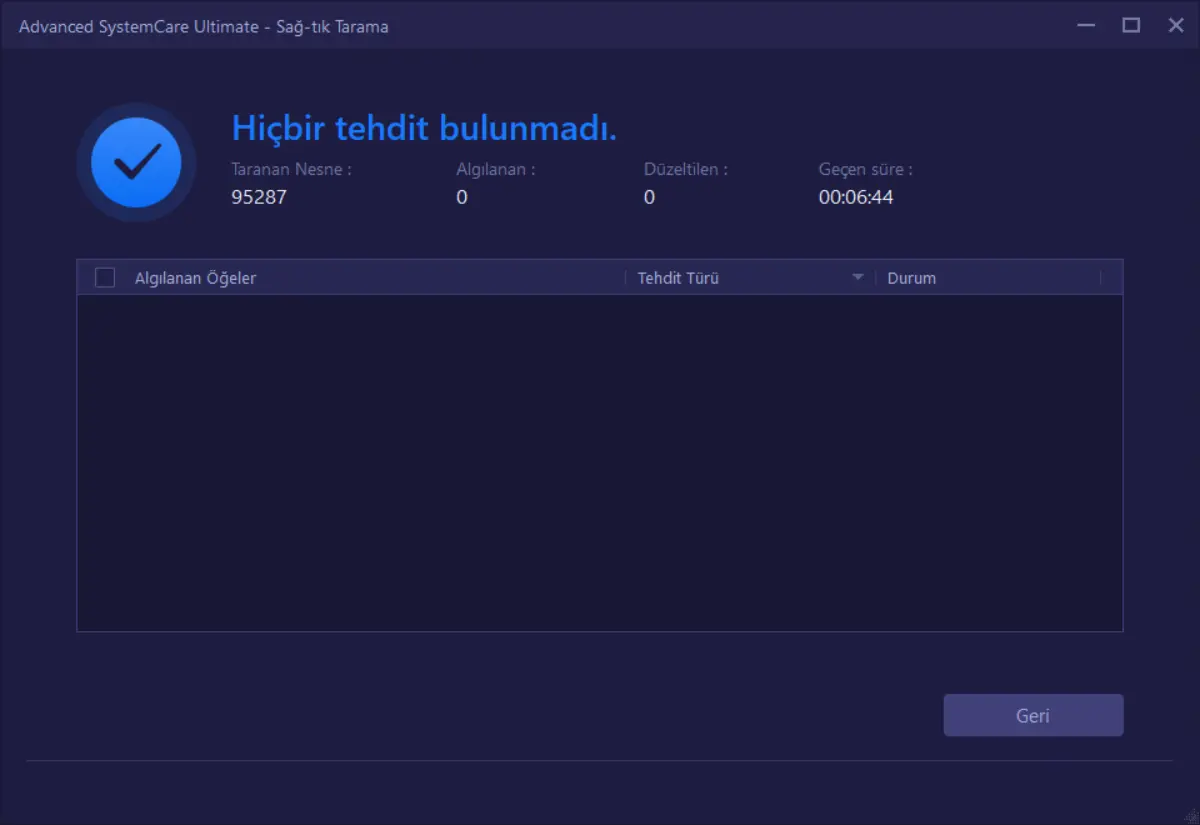Click the Taranan Nesne label
Image resolution: width=1200 pixels, height=825 pixels.
292,169
